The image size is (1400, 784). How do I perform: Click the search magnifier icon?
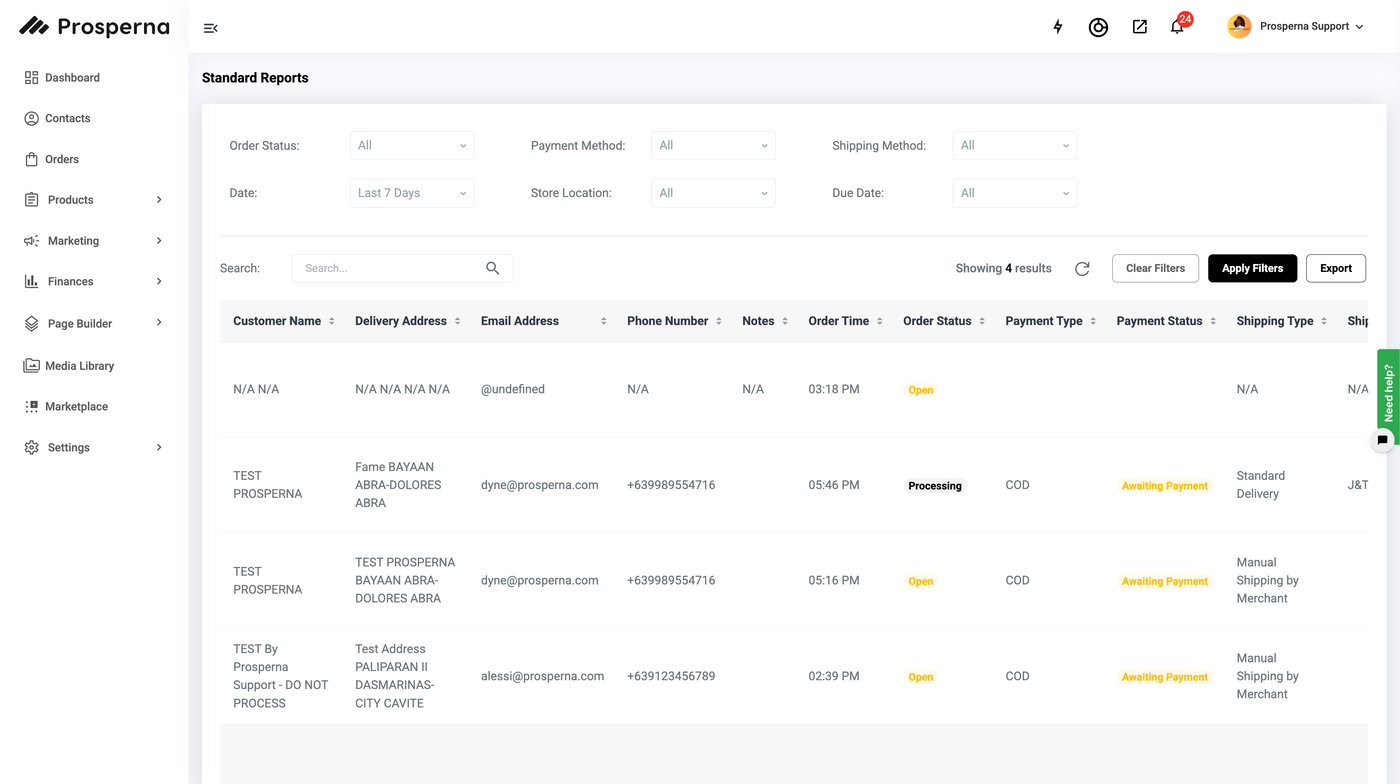pyautogui.click(x=492, y=268)
